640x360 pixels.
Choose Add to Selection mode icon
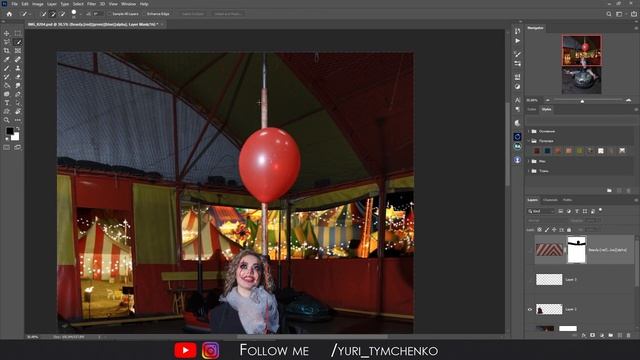pos(53,14)
